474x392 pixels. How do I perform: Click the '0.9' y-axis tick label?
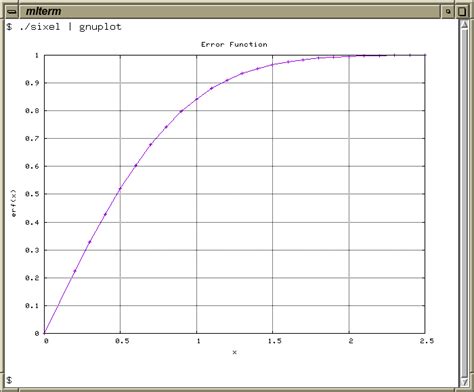coord(32,83)
